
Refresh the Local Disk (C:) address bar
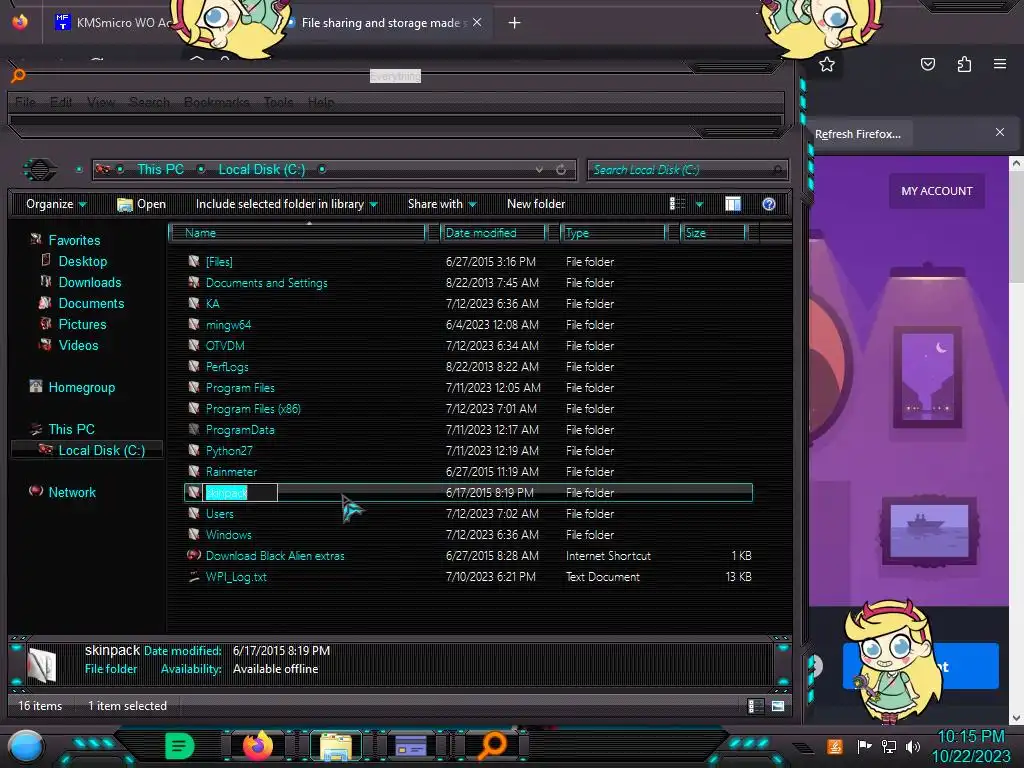(561, 170)
